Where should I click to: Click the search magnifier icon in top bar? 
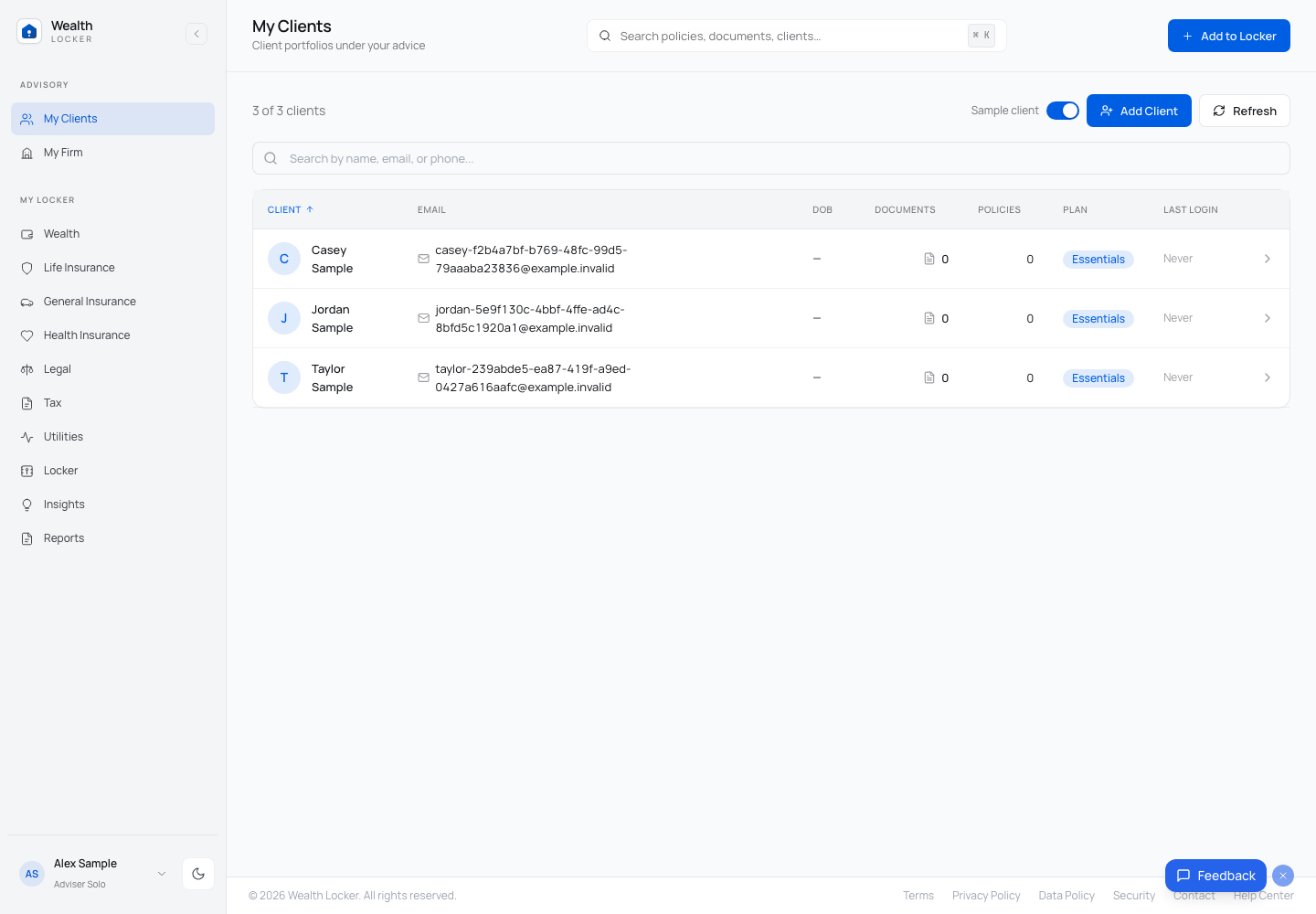[x=605, y=36]
